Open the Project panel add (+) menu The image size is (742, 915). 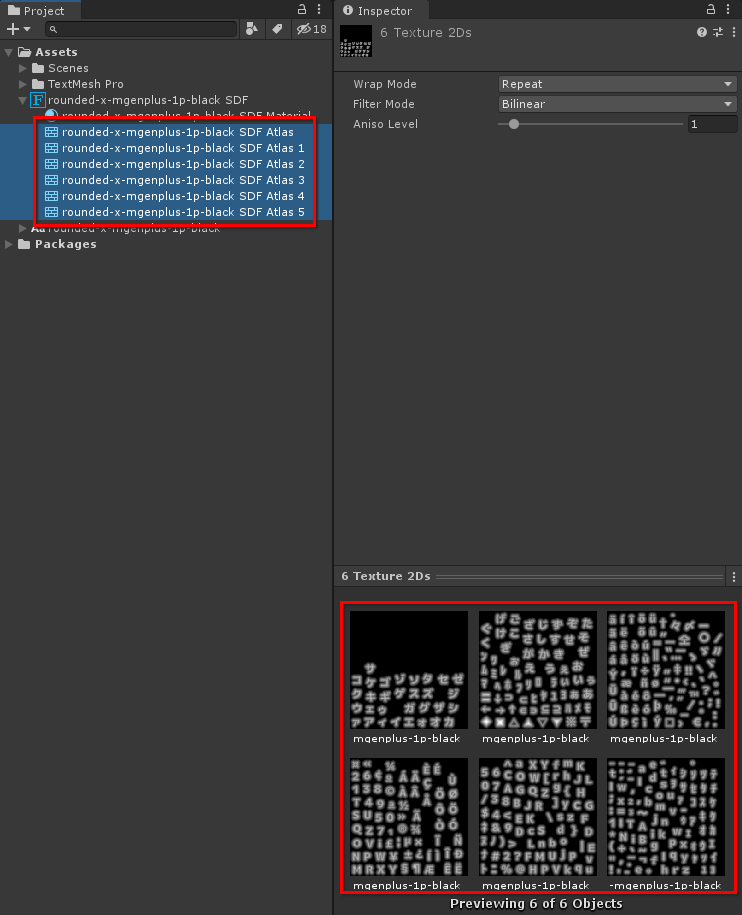tap(18, 29)
